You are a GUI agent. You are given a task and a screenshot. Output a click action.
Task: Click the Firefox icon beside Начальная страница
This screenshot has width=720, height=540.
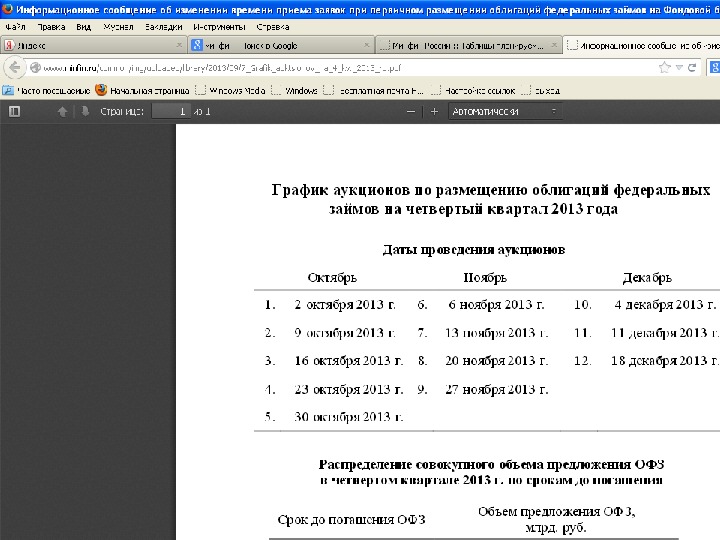point(101,90)
